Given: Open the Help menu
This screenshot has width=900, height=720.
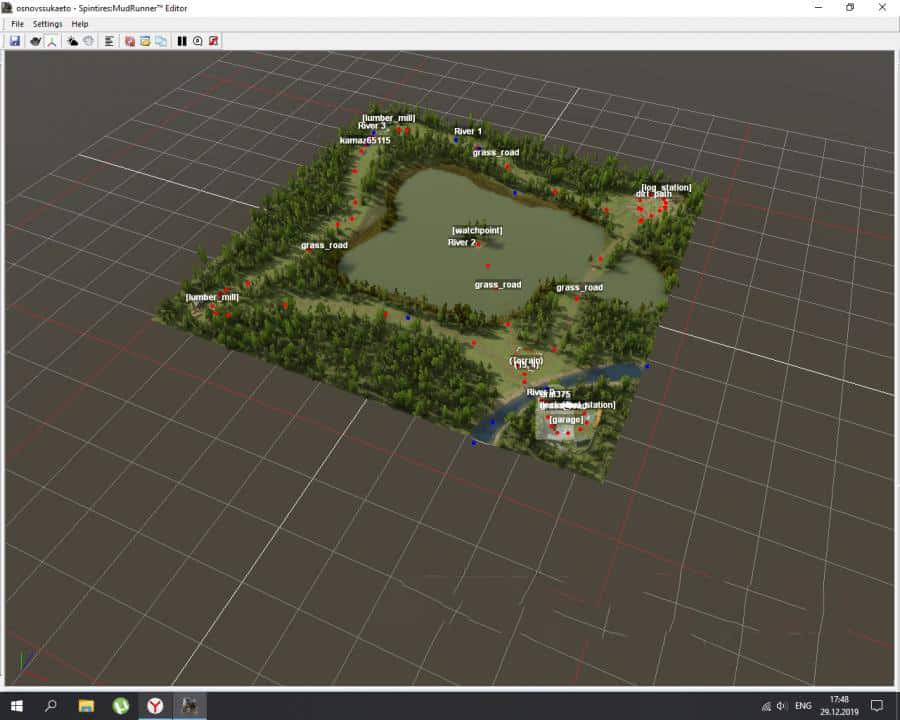Looking at the screenshot, I should [80, 24].
